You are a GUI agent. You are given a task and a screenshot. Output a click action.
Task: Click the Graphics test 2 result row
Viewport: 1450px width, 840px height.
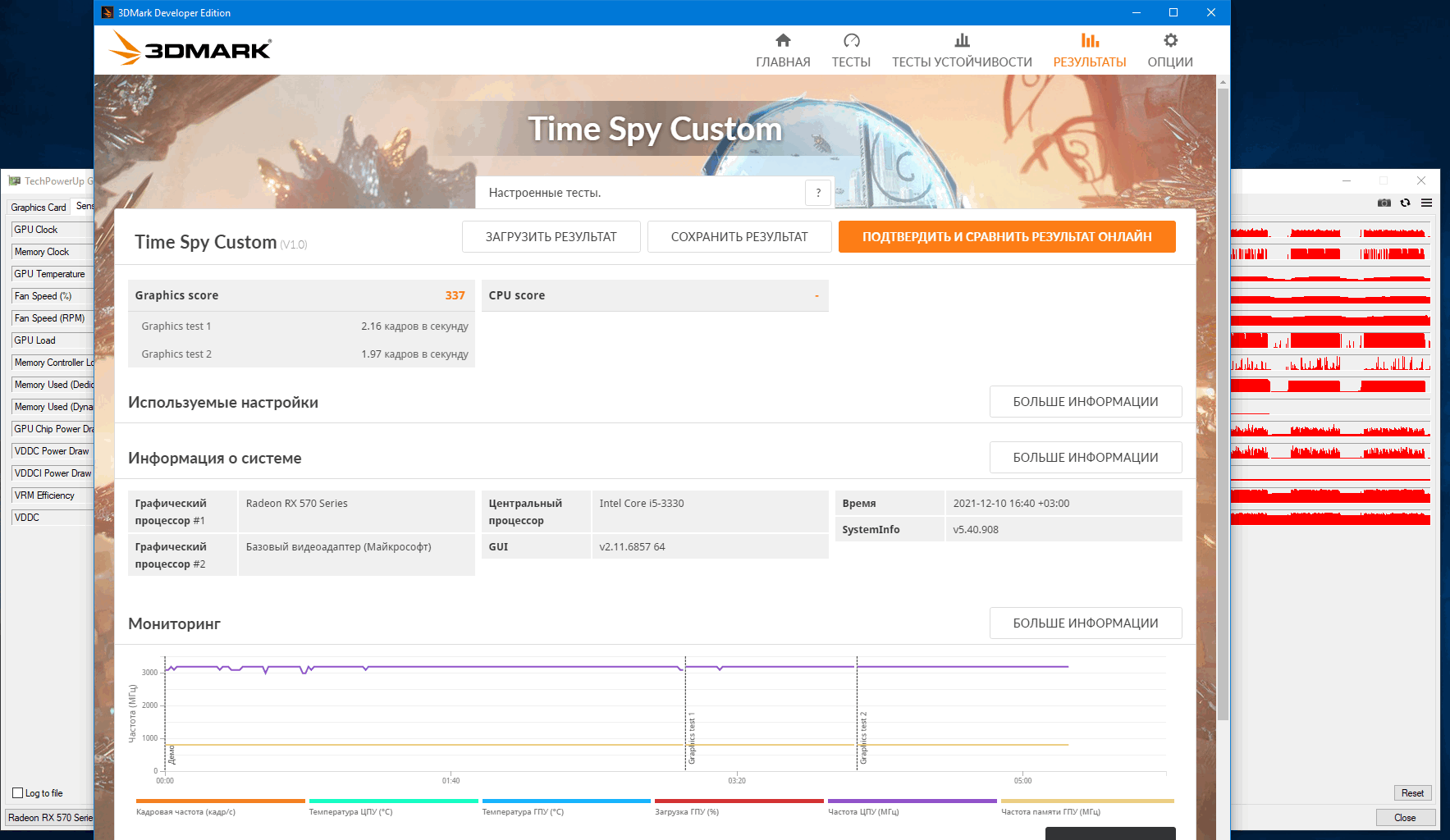[301, 354]
